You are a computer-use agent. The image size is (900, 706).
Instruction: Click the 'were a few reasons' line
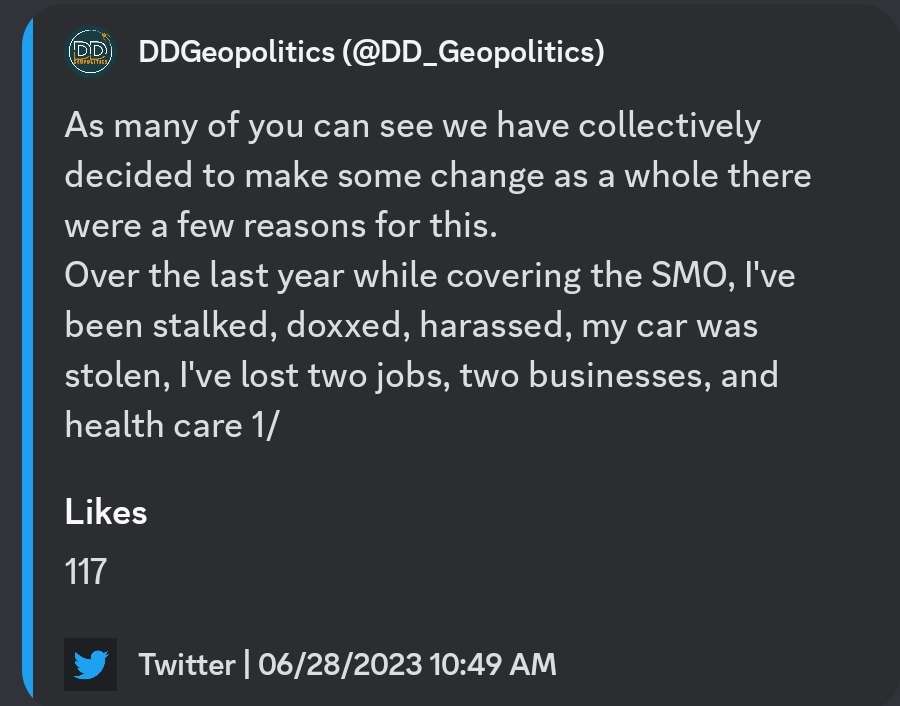(281, 225)
